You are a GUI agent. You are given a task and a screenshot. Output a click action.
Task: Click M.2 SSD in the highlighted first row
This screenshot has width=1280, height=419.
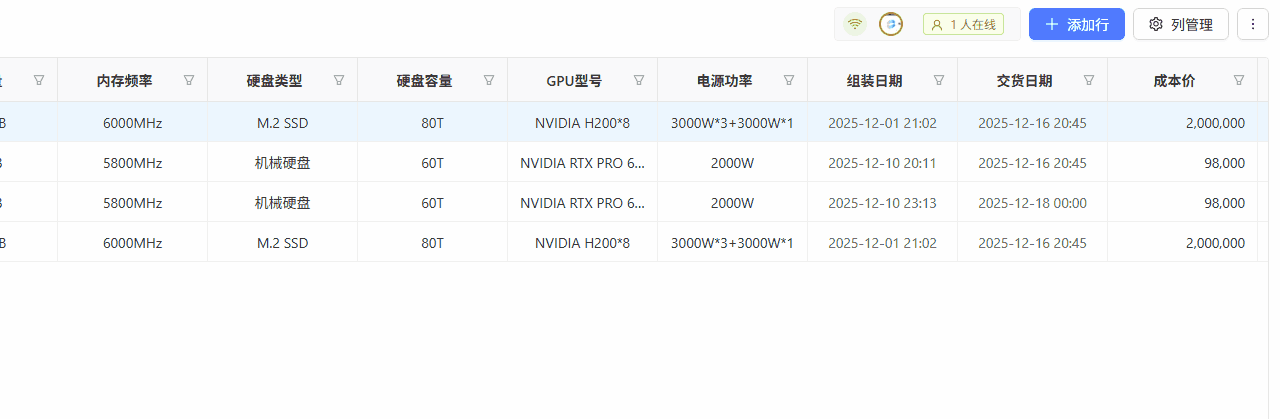(x=282, y=123)
